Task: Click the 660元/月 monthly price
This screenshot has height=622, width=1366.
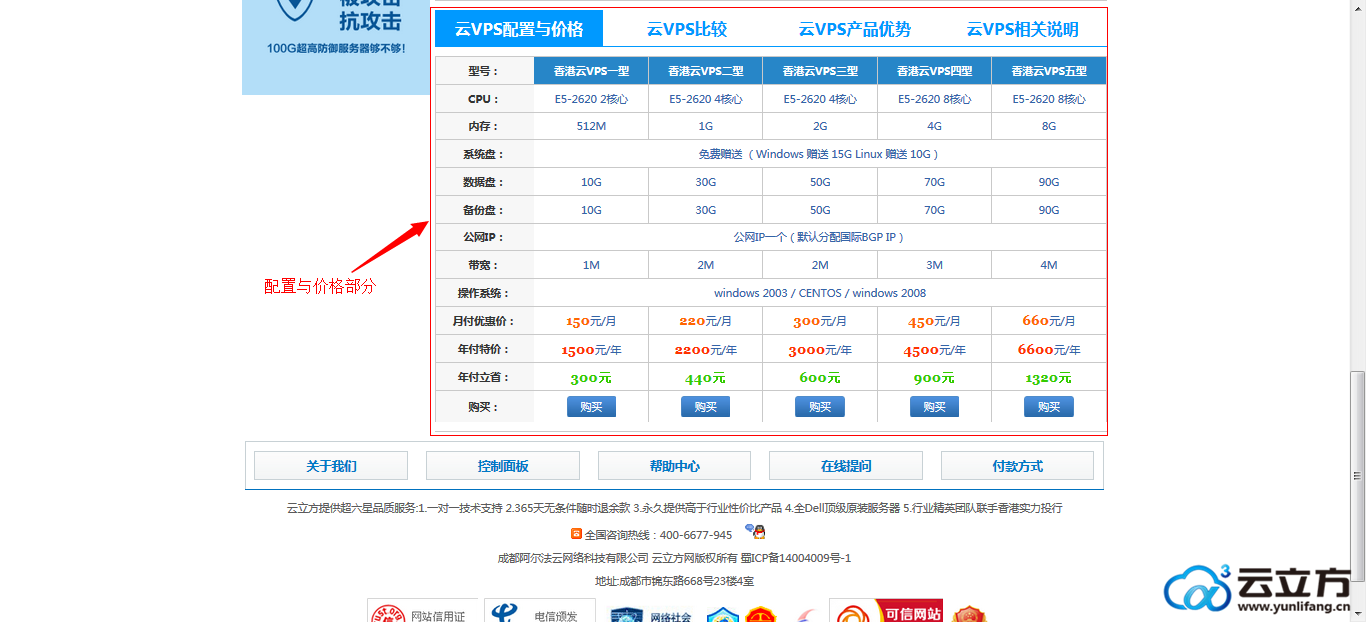Action: pyautogui.click(x=1049, y=321)
